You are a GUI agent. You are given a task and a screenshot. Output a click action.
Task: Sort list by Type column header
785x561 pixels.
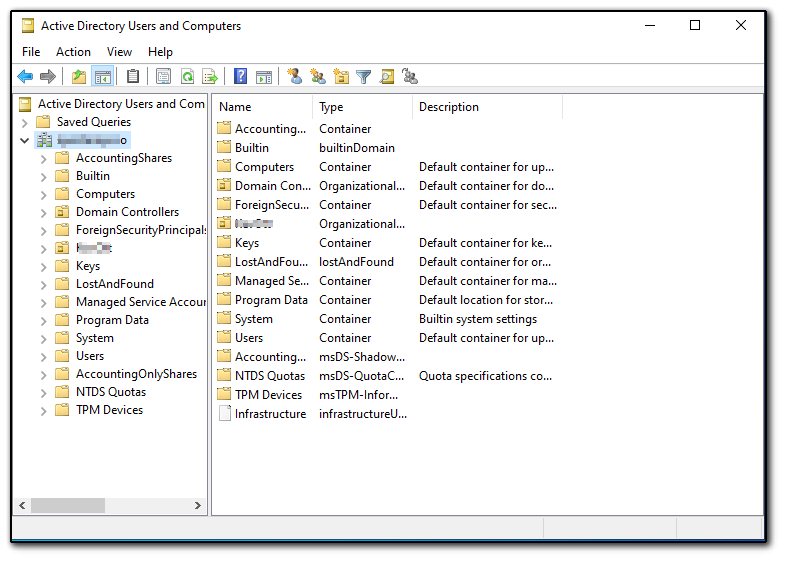coord(363,107)
